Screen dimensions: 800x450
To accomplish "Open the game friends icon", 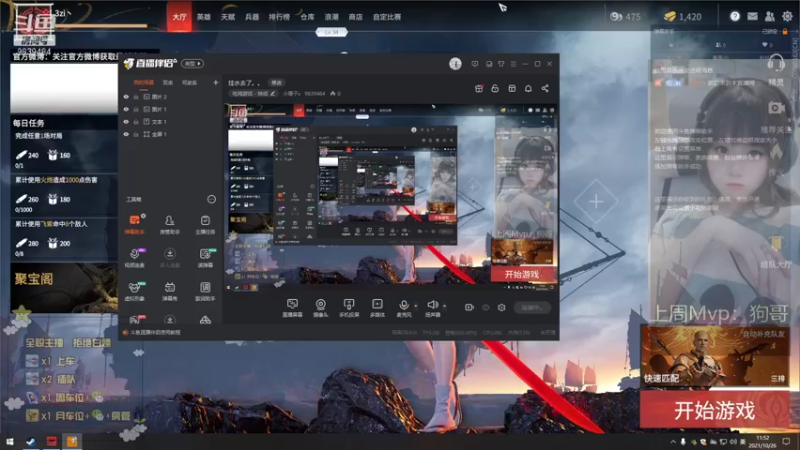I will point(769,16).
